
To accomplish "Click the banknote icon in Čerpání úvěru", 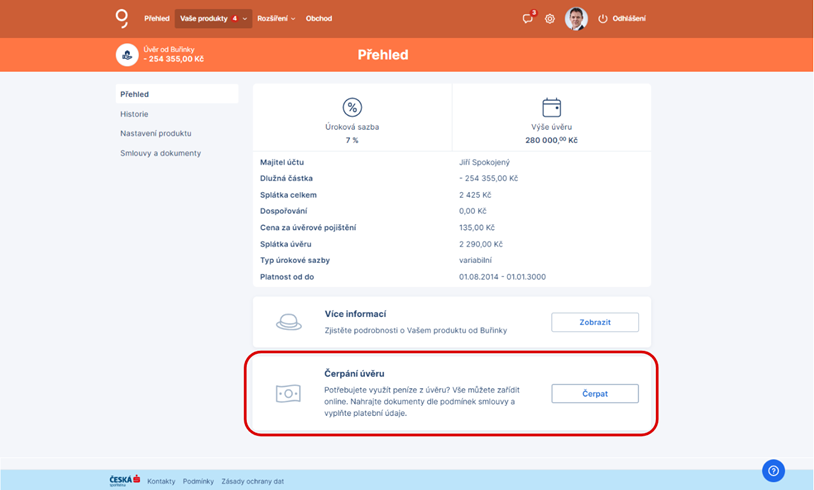I will click(x=288, y=394).
